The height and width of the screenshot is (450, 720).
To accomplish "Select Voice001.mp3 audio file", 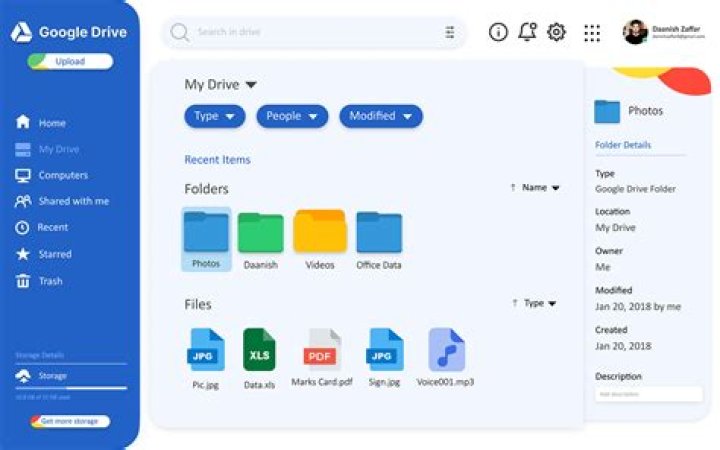I will 446,350.
